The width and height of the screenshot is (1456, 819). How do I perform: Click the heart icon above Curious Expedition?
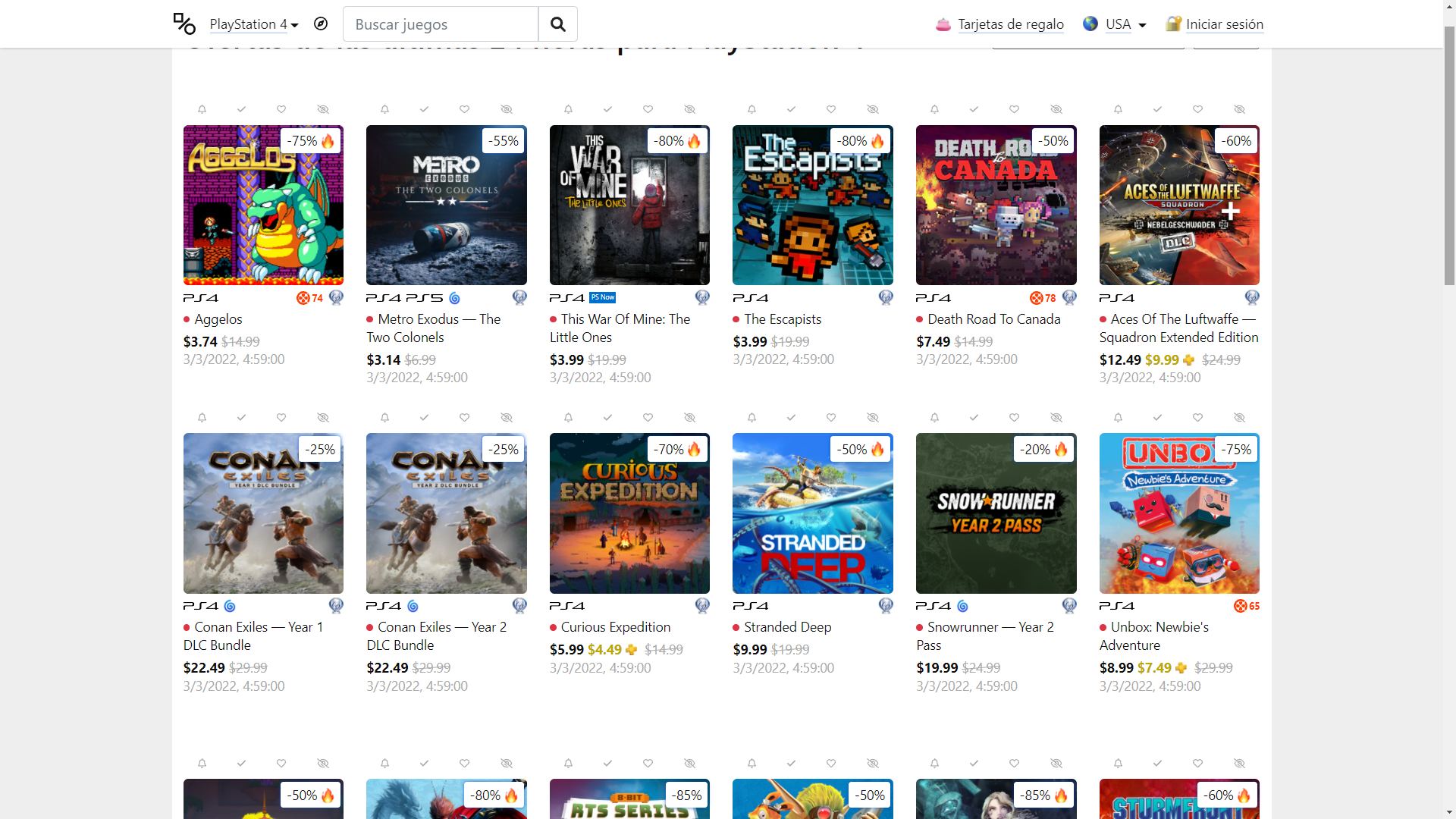(x=648, y=418)
